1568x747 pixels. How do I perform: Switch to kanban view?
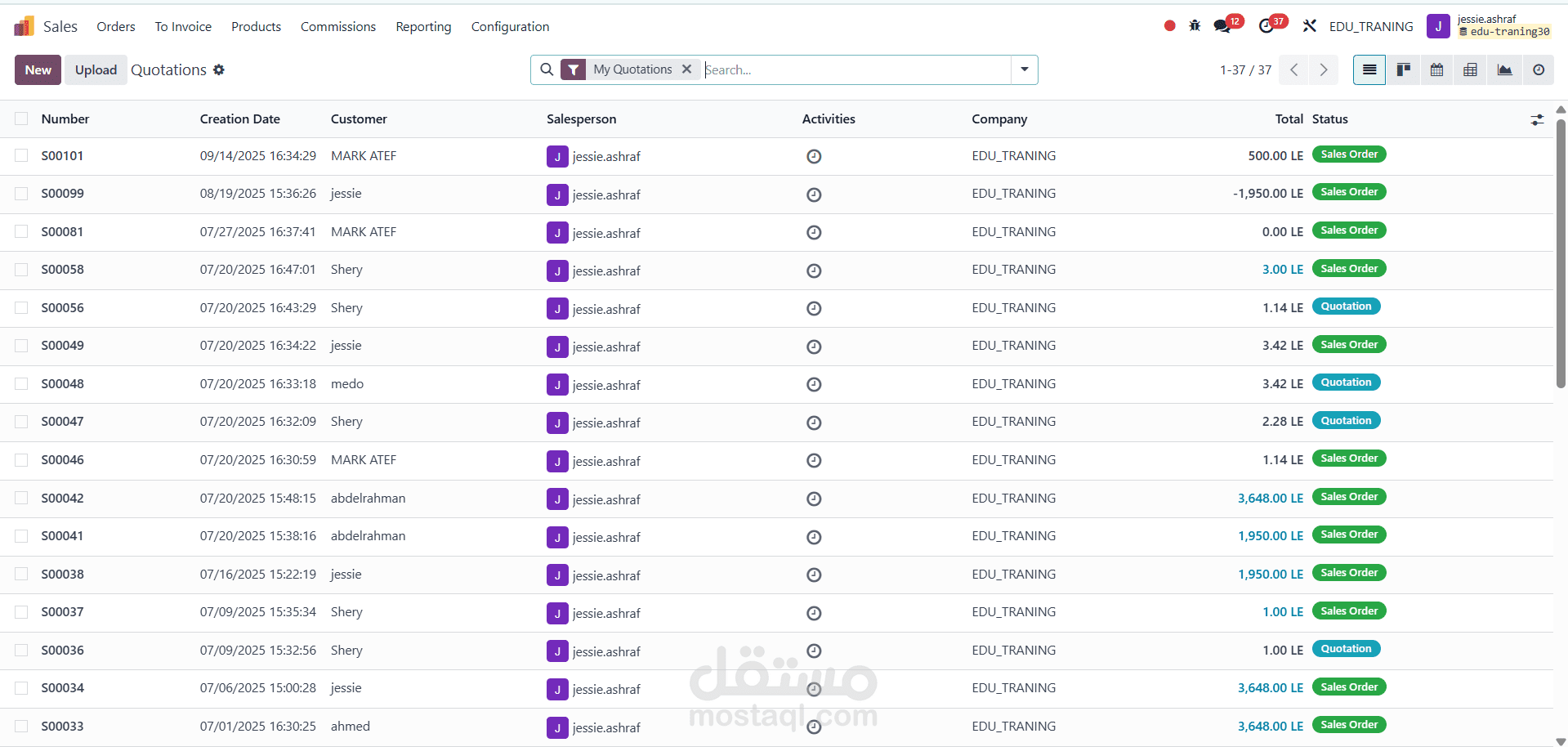point(1404,69)
